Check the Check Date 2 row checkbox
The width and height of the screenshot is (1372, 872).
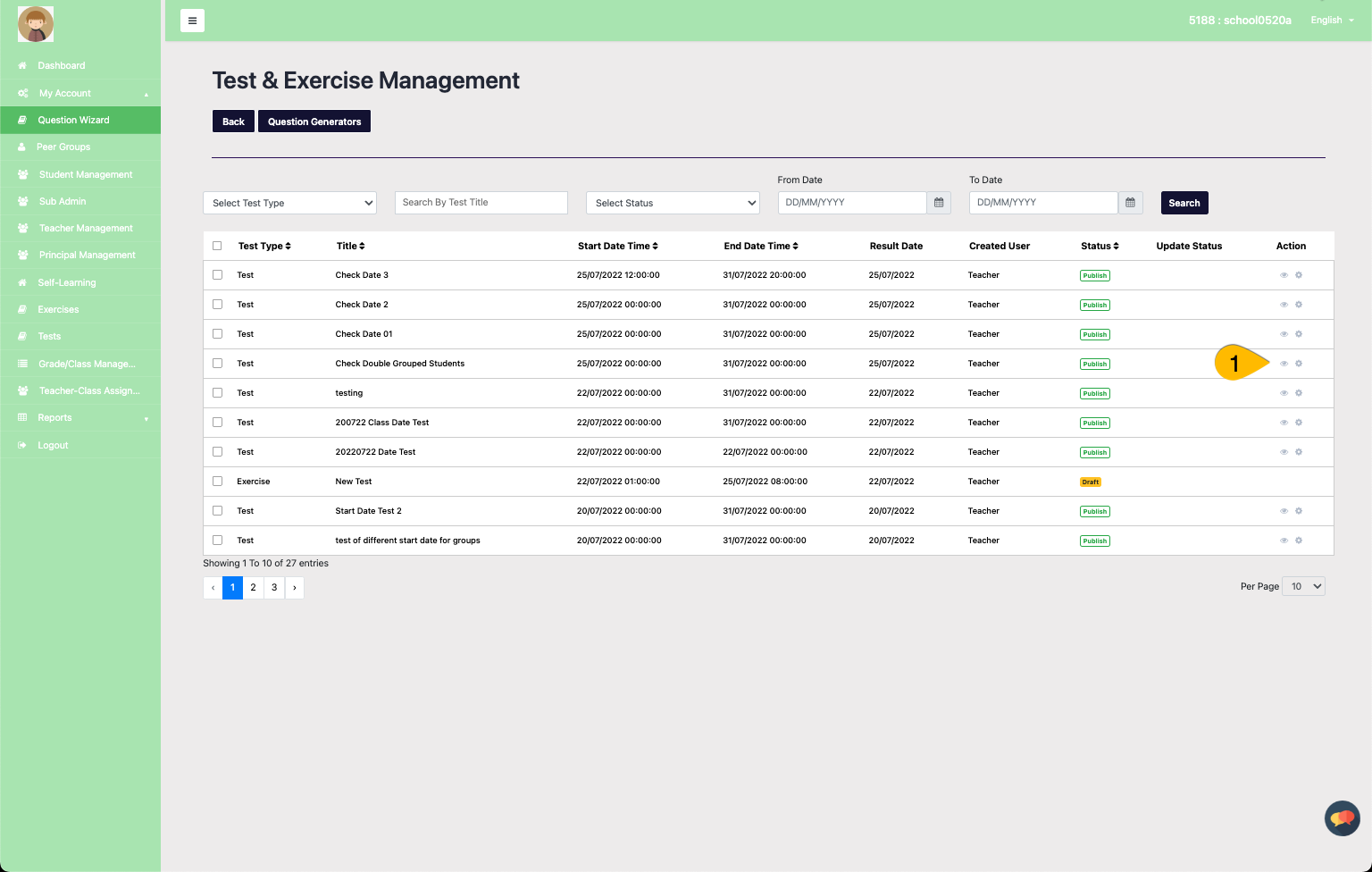click(217, 305)
